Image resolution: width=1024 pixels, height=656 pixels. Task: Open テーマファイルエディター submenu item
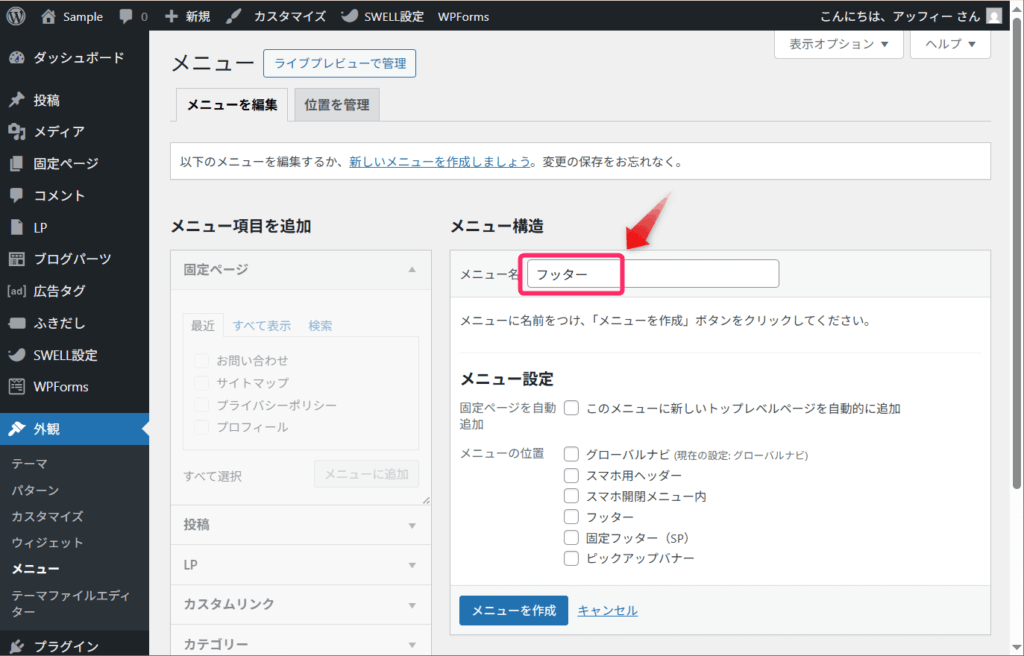coord(71,603)
